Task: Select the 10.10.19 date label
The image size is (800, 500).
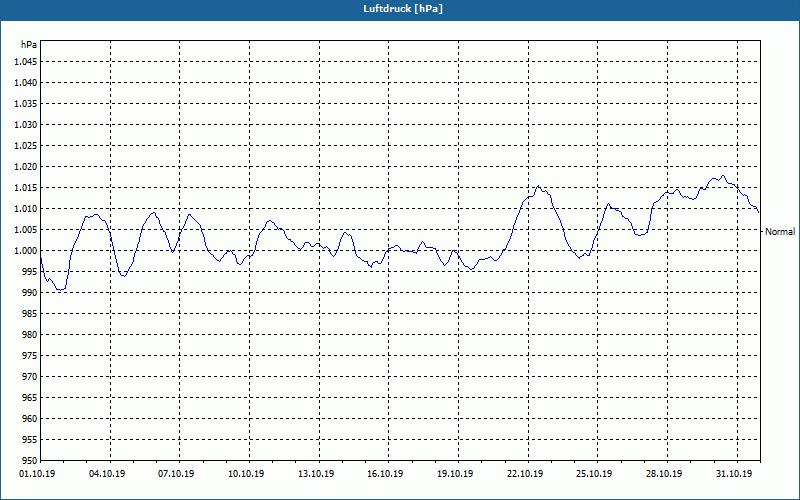Action: pos(246,474)
